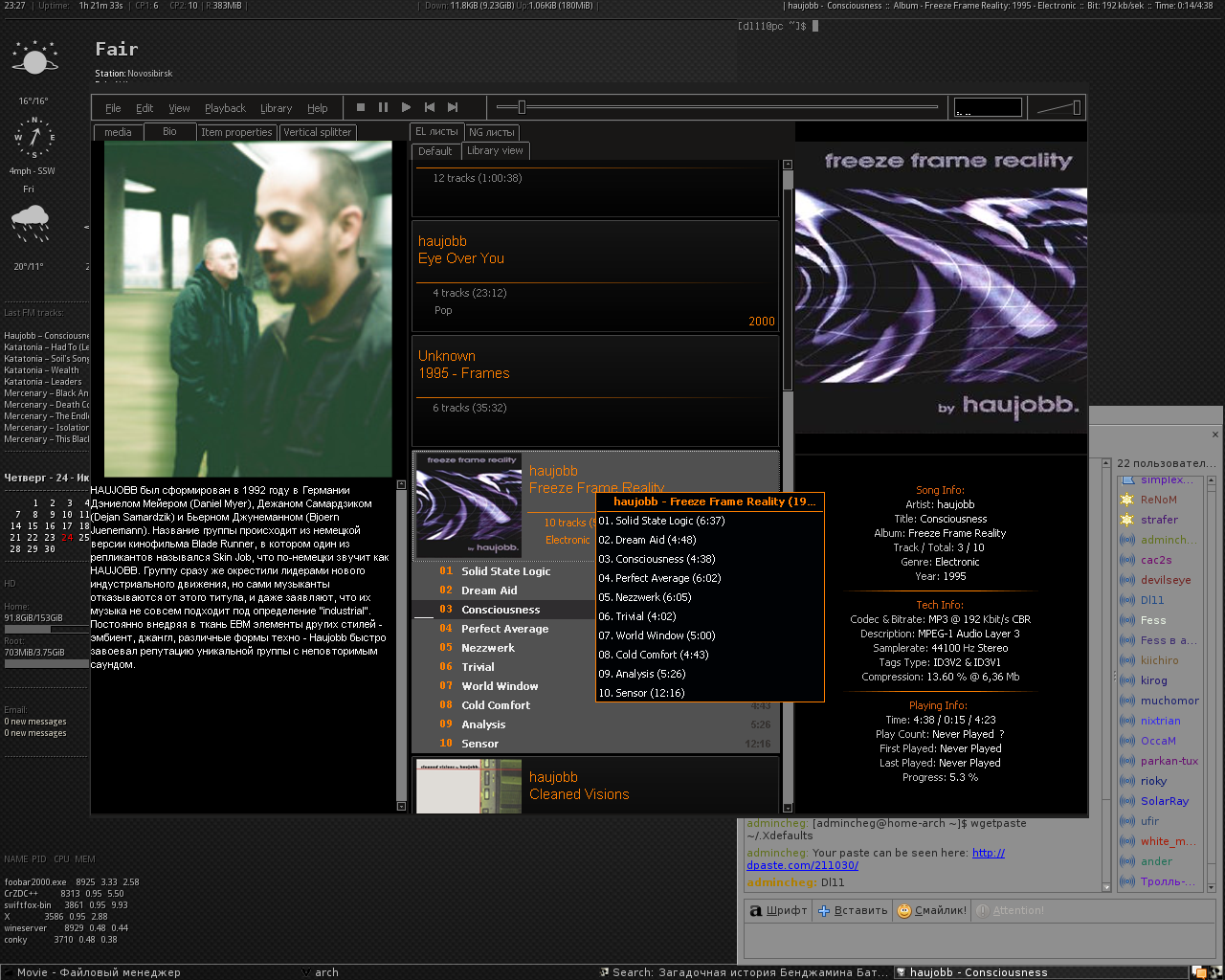Image resolution: width=1225 pixels, height=980 pixels.
Task: Open the Smiley (Смайлик!) picker
Action: (931, 910)
